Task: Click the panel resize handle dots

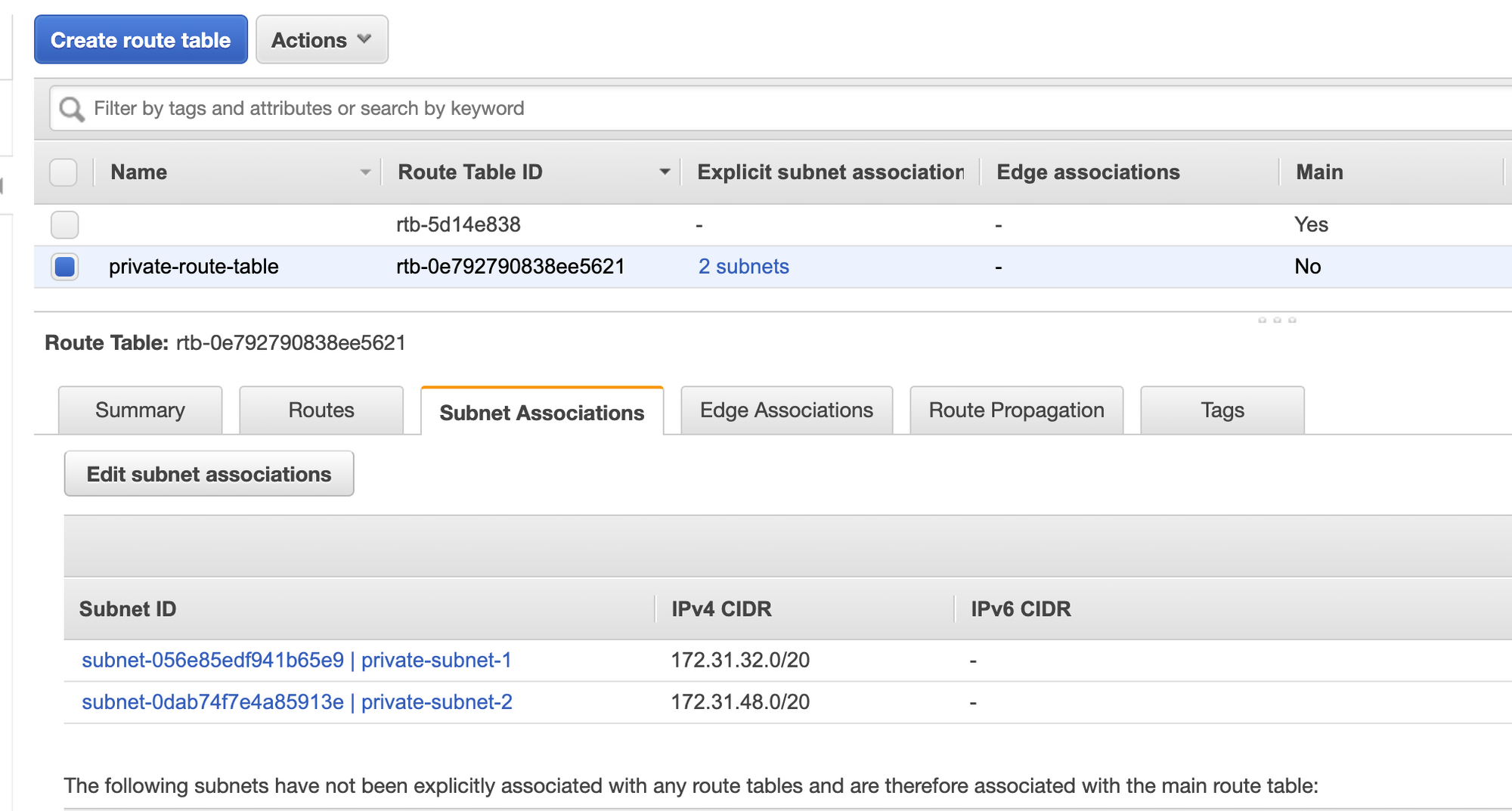Action: 1276,320
